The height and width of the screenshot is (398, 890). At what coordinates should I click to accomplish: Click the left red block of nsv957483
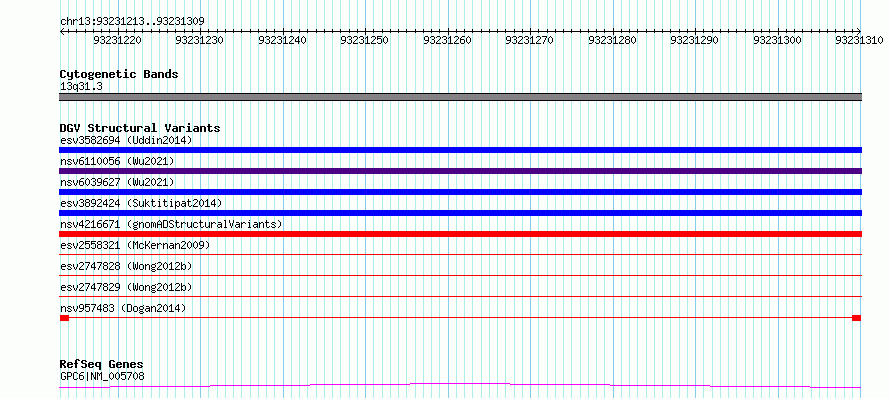coord(64,318)
